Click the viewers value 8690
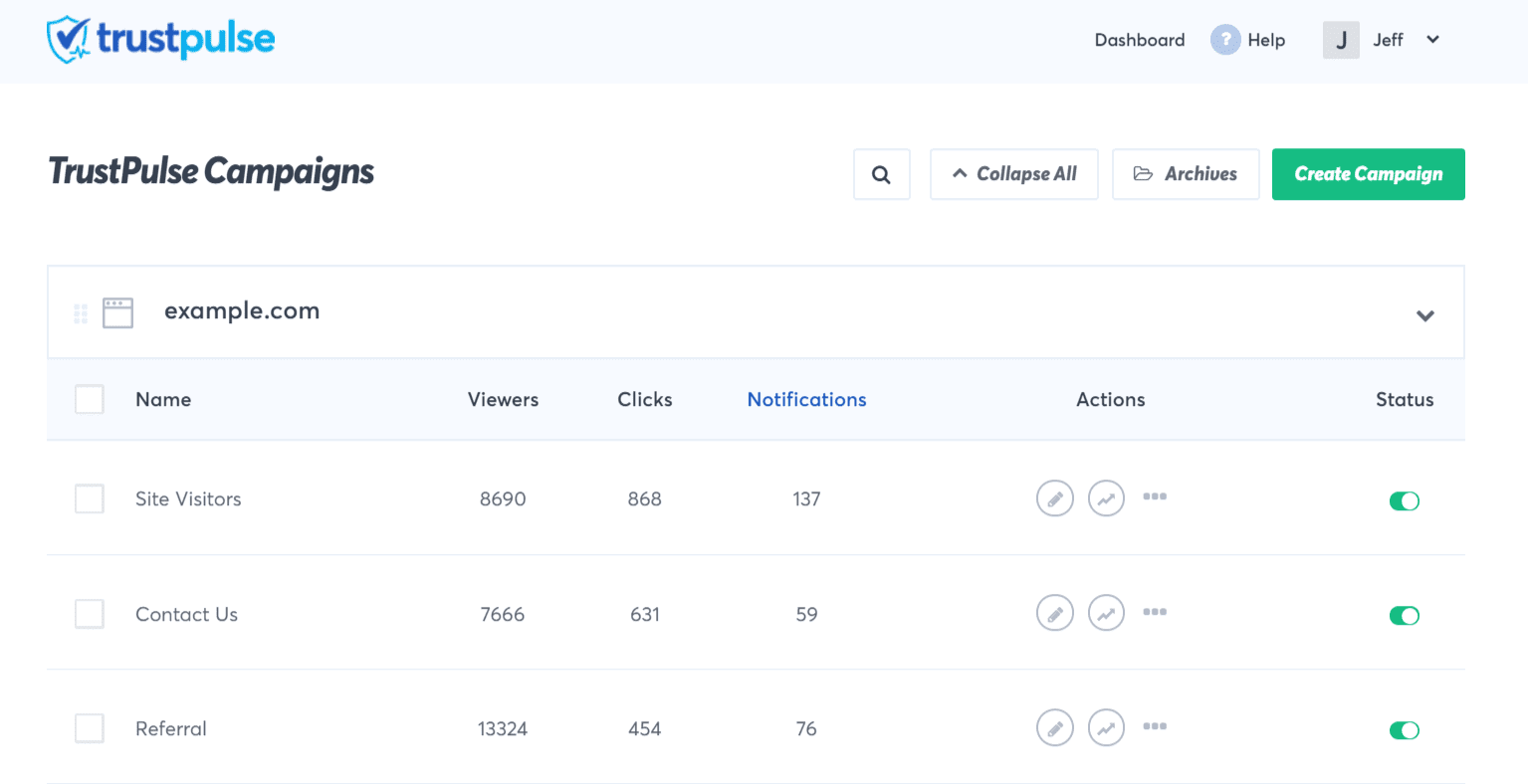The width and height of the screenshot is (1528, 784). 503,498
